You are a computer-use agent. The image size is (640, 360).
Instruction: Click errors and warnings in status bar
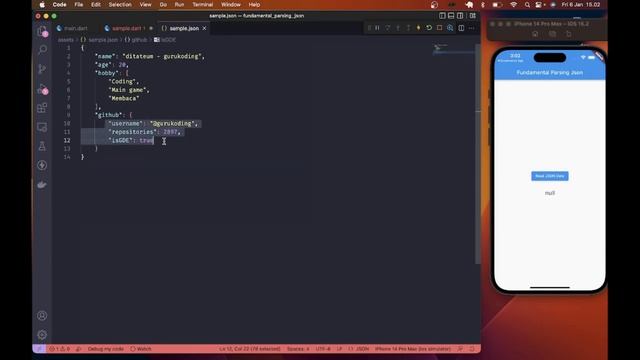pos(60,349)
